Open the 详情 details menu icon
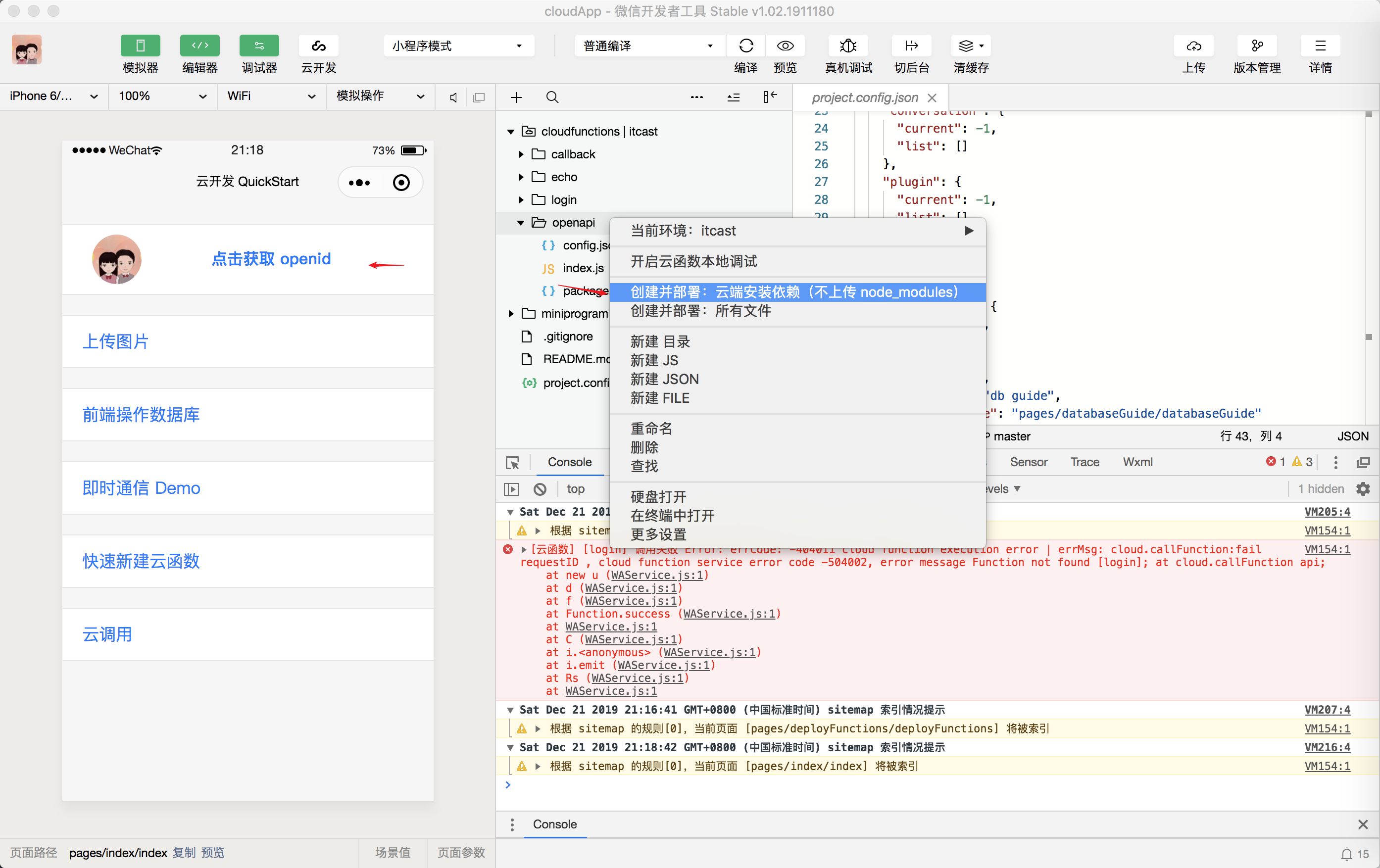The image size is (1380, 868). [1321, 46]
